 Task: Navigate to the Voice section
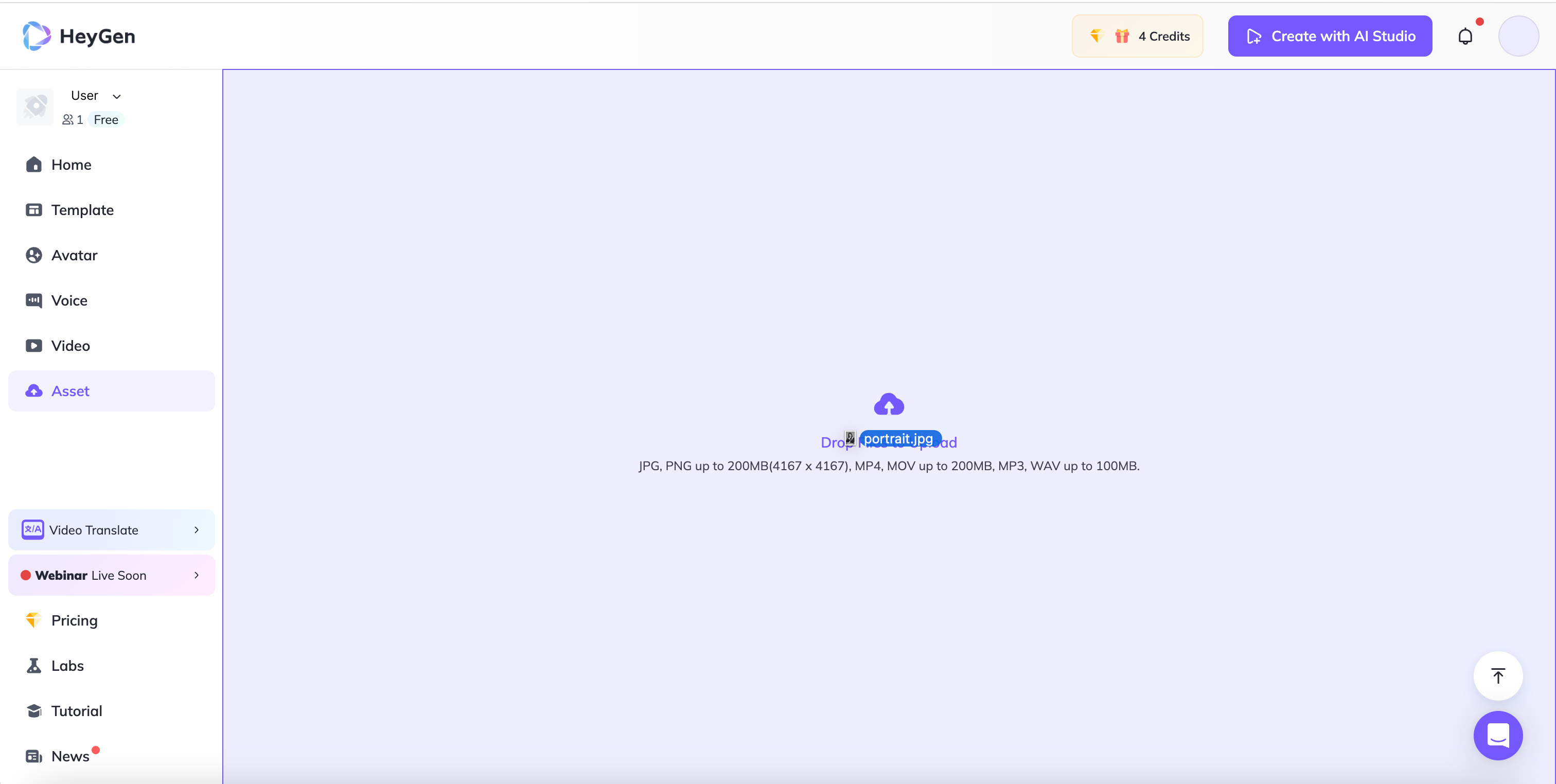pos(69,300)
